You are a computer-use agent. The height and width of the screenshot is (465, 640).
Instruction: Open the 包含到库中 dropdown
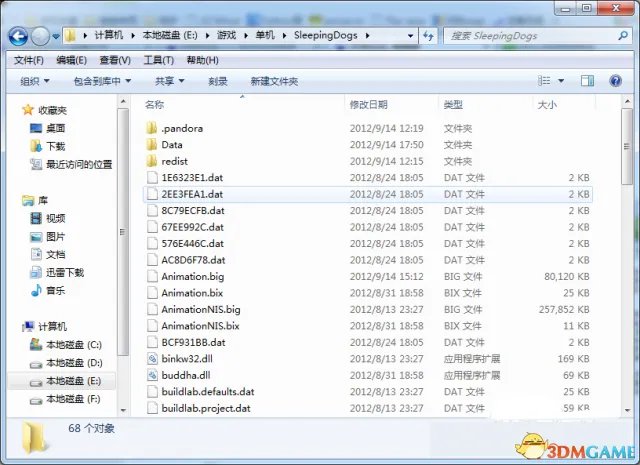pos(102,81)
